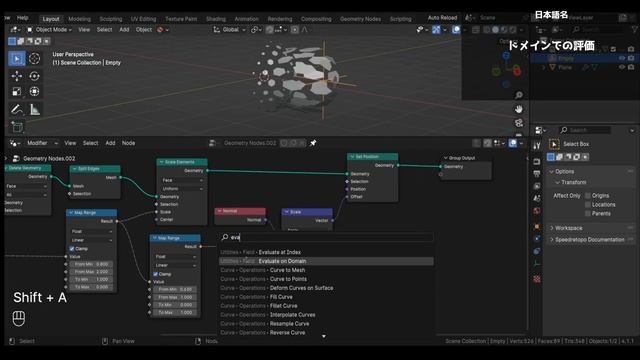The width and height of the screenshot is (640, 360).
Task: Select the Scale tool
Action: (x=17, y=92)
